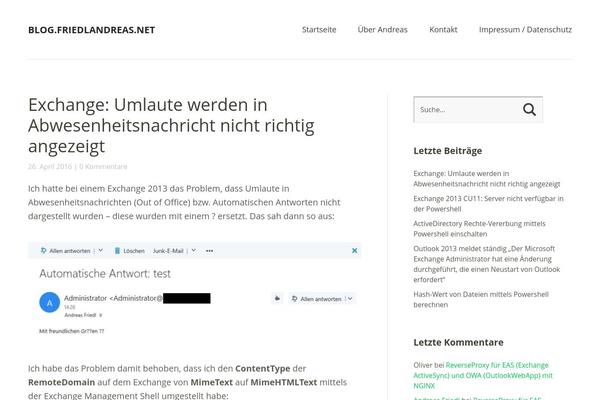Viewport: 600px width, 400px height.
Task: Open the BLOG.FRIEDLANDREAS.NET site title
Action: 91,30
